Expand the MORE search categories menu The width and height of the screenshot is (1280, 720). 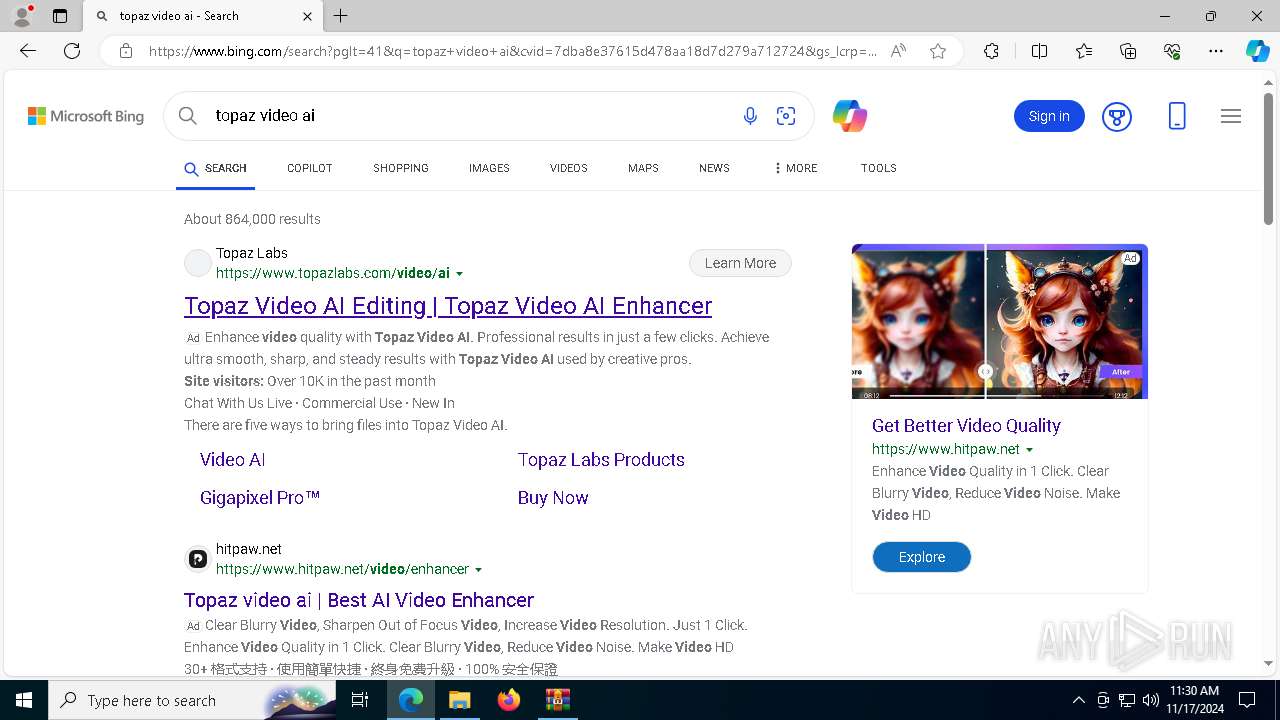click(x=795, y=168)
